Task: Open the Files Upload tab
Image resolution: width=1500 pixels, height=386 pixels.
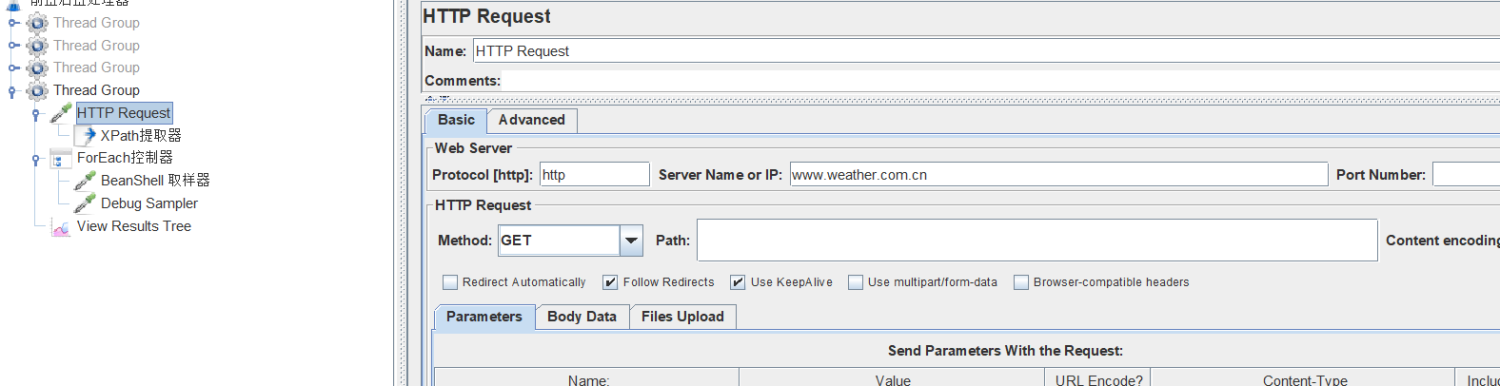Action: [x=683, y=317]
